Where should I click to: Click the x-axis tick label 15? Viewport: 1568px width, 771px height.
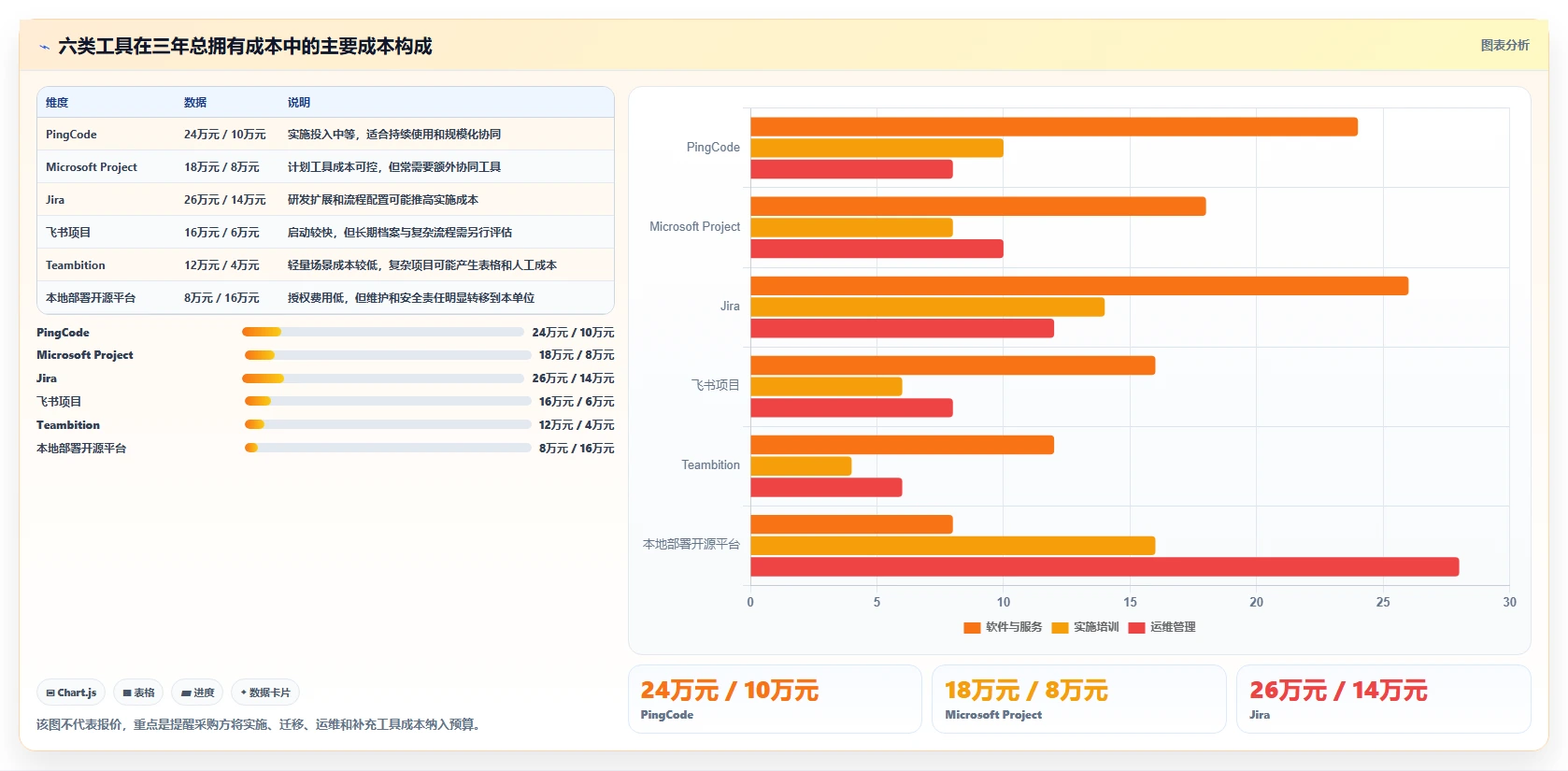coord(1130,603)
